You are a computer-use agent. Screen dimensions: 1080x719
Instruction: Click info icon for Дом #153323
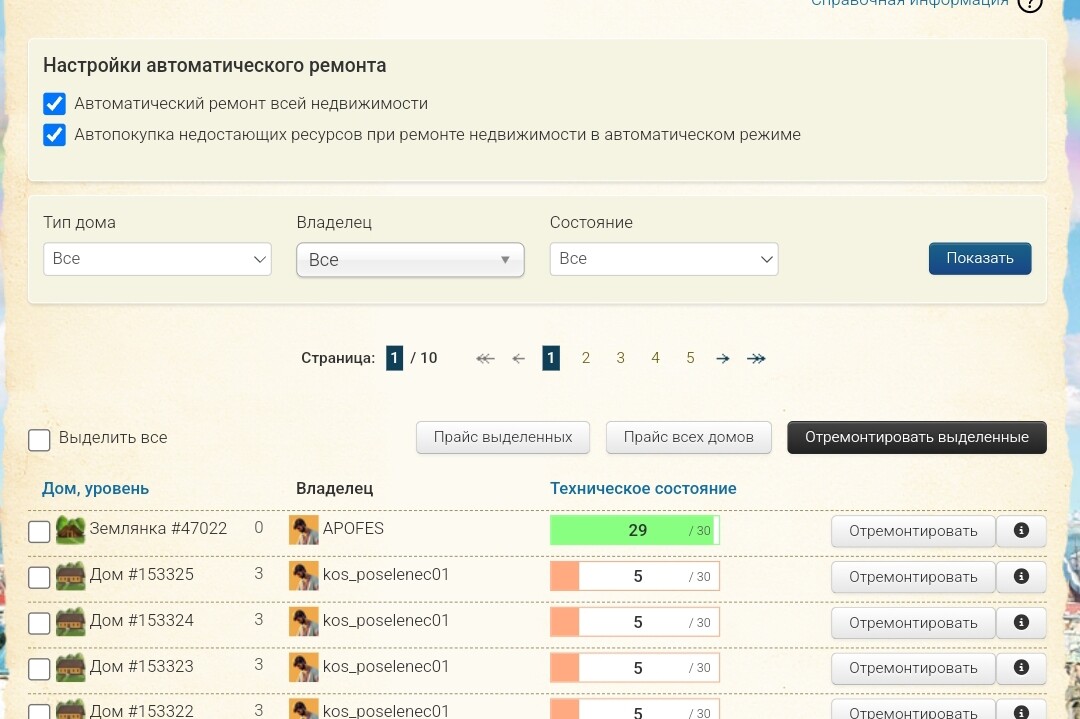[x=1021, y=668]
